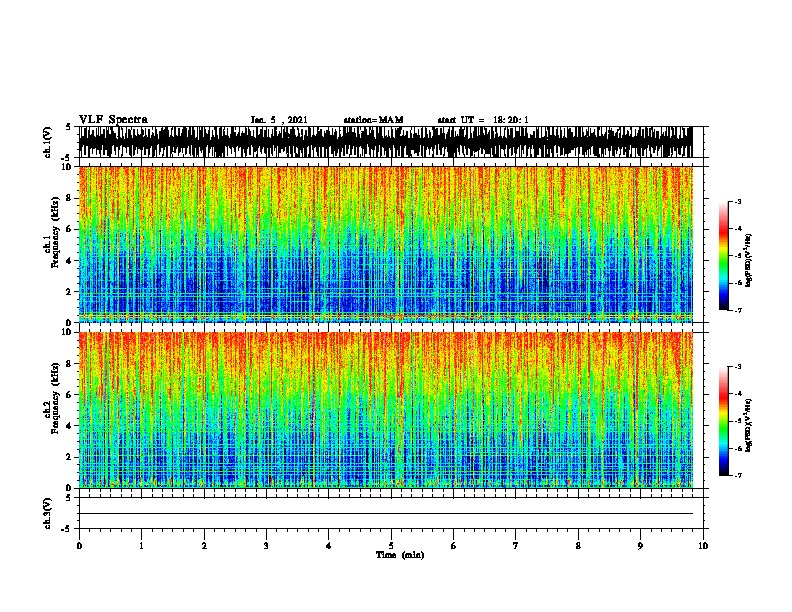Click the ch.1 colorbar label log(PSD)(V²/Hz)

(748, 260)
